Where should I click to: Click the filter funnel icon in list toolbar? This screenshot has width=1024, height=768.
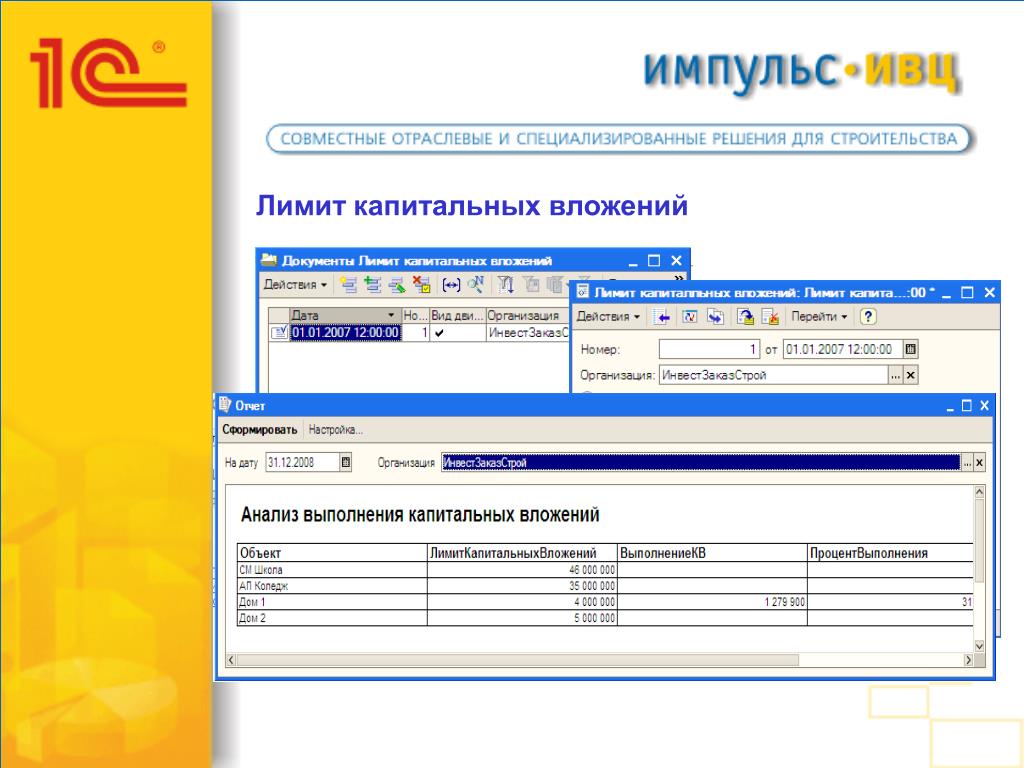coord(506,285)
